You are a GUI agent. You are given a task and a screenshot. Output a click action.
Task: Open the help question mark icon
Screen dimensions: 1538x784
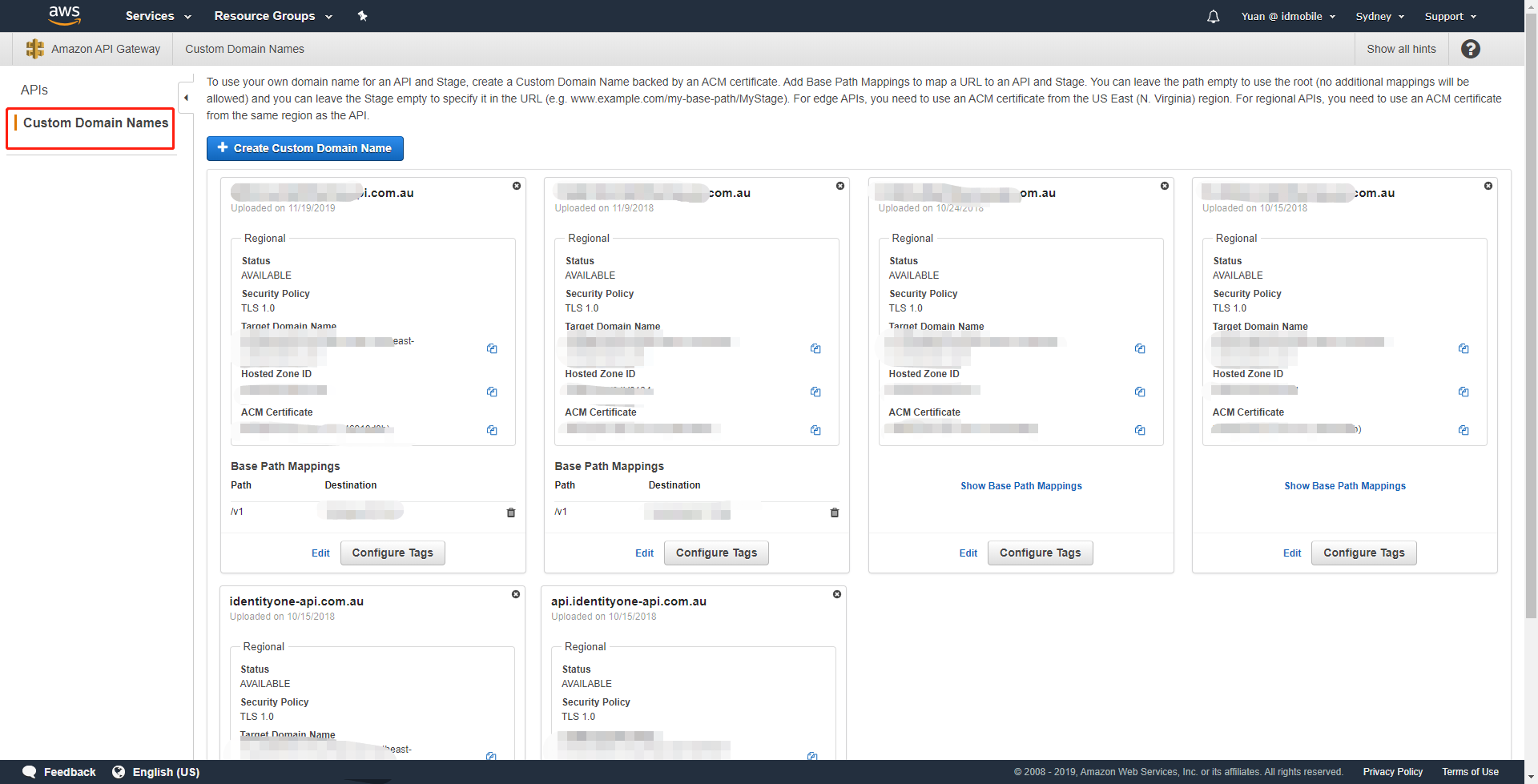(x=1470, y=49)
